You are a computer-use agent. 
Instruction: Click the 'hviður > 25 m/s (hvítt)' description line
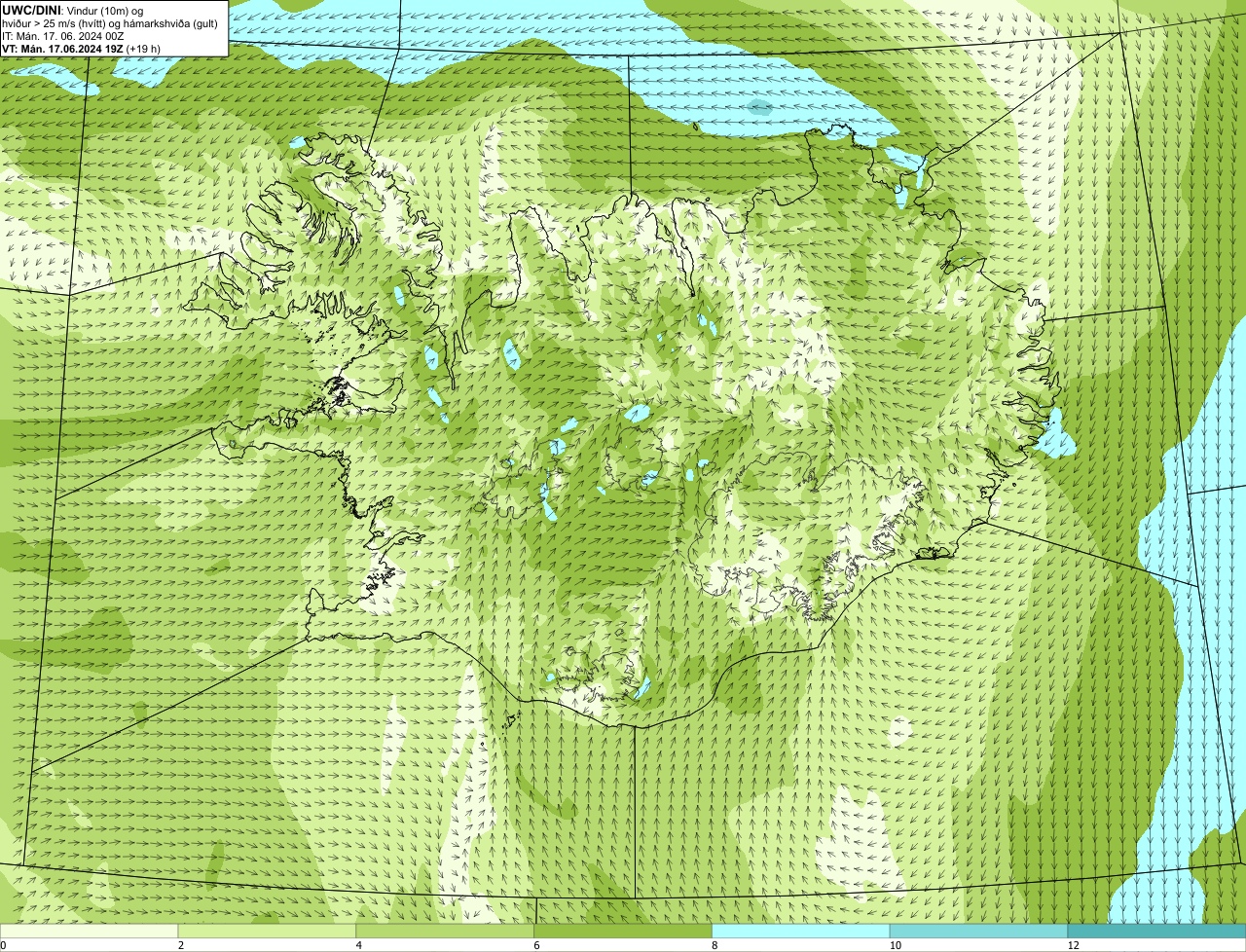[x=110, y=22]
